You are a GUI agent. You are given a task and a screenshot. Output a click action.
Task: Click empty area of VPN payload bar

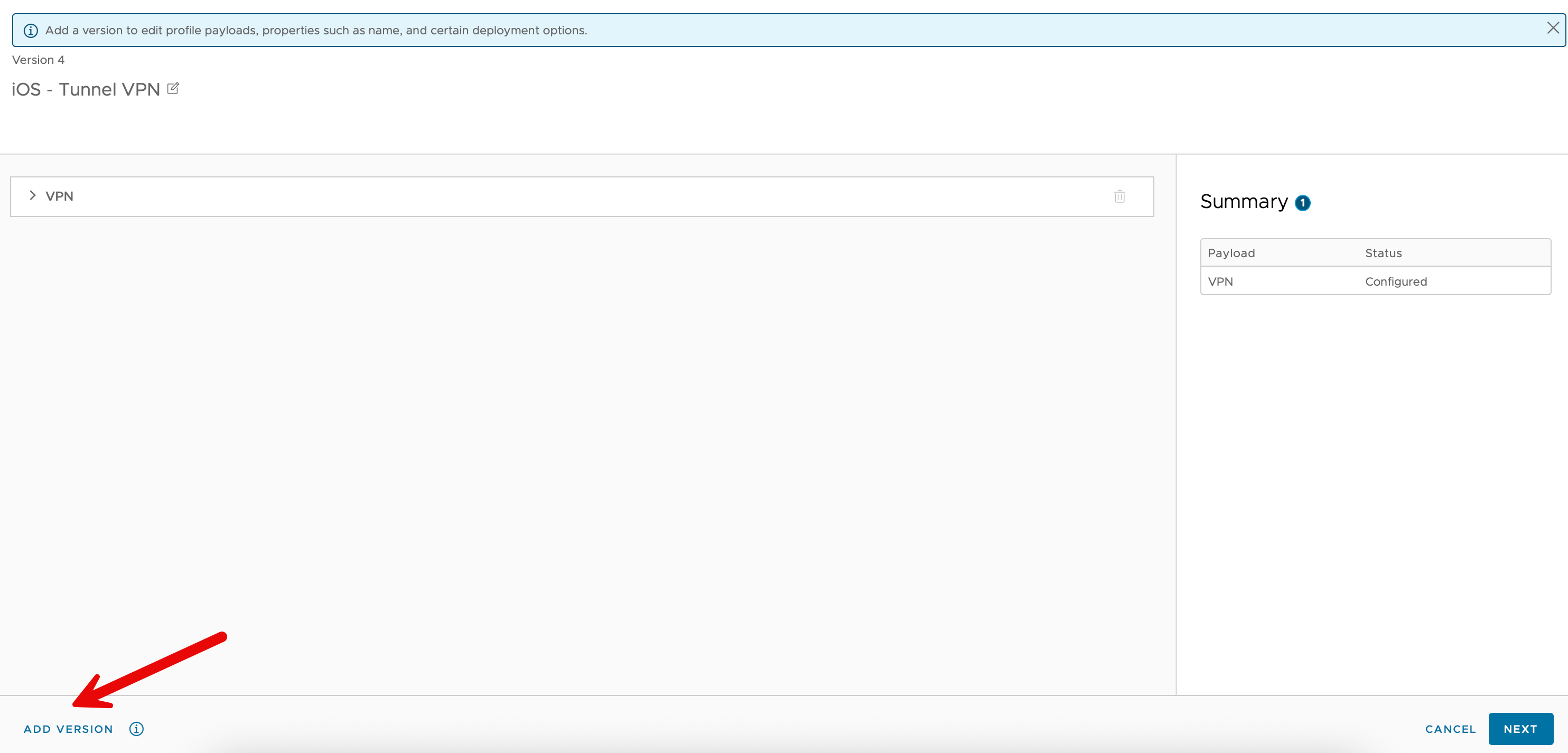coord(584,196)
